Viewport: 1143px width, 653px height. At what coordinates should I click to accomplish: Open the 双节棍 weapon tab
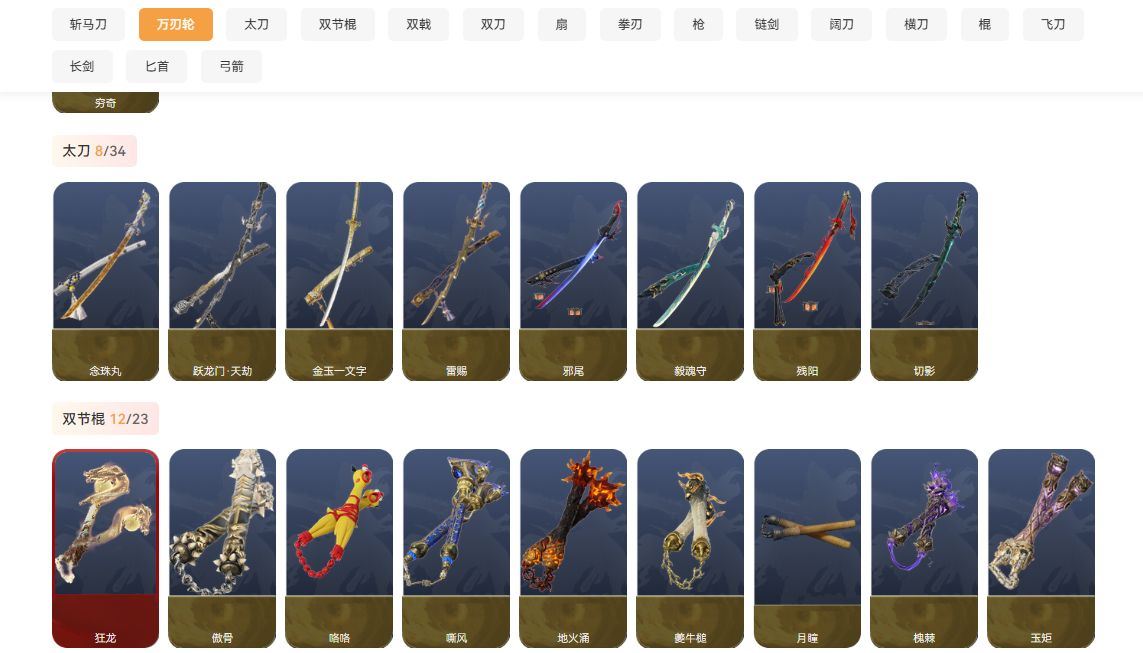[338, 24]
